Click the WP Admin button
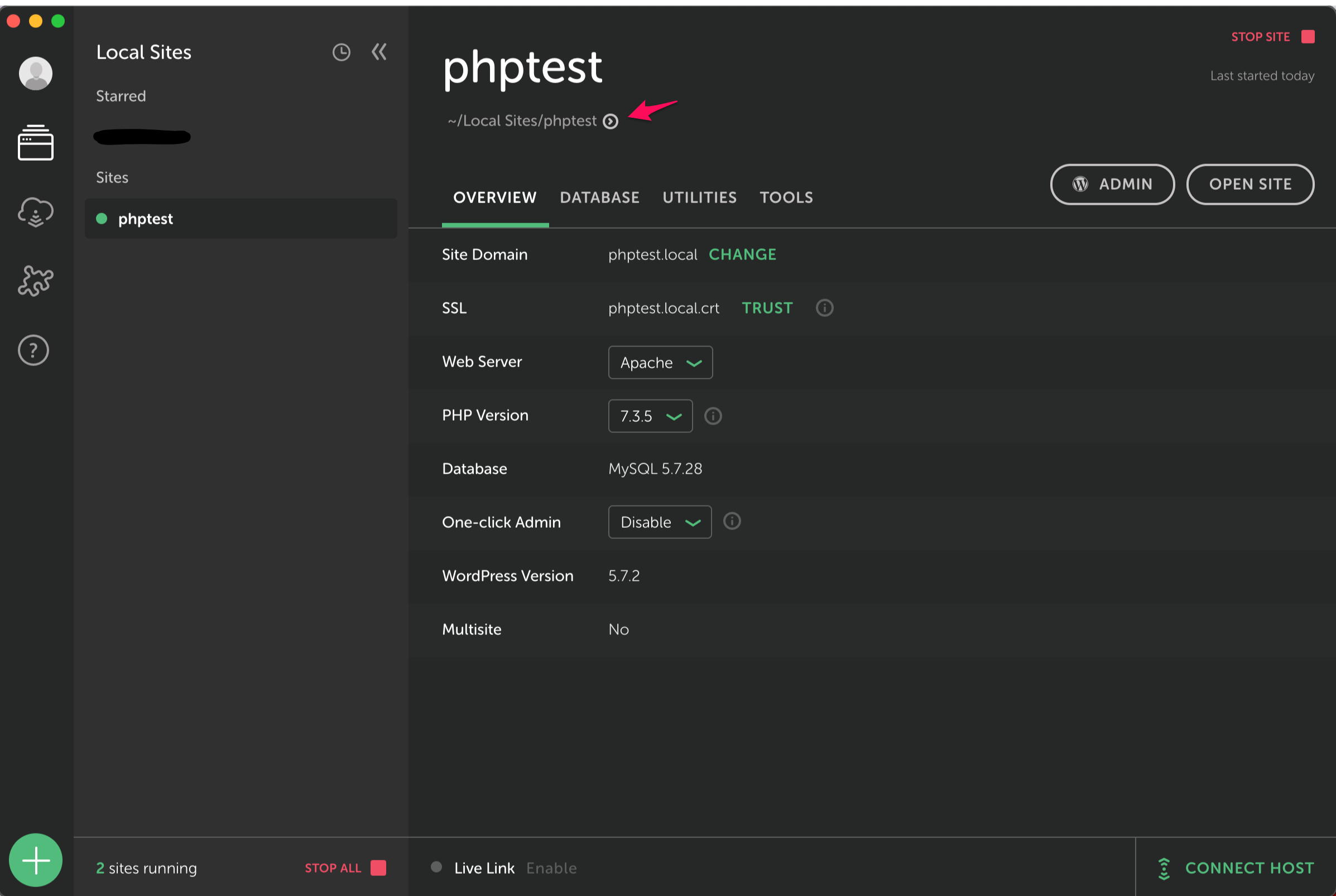The image size is (1336, 896). 1112,184
